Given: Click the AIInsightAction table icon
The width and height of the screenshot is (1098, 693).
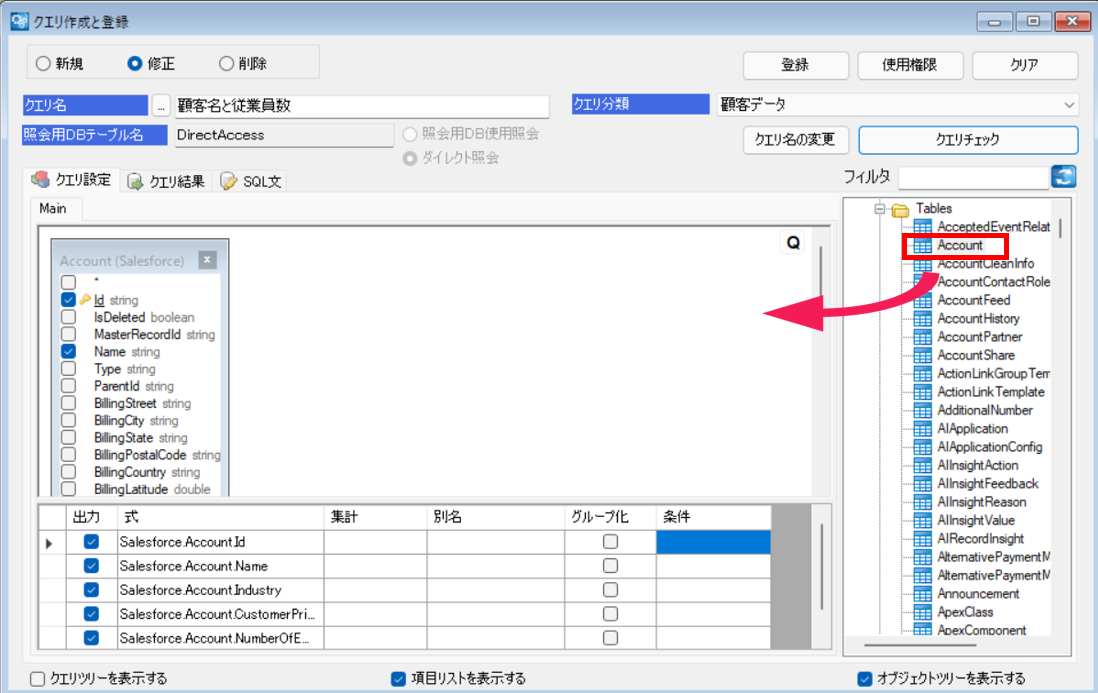Looking at the screenshot, I should [923, 466].
